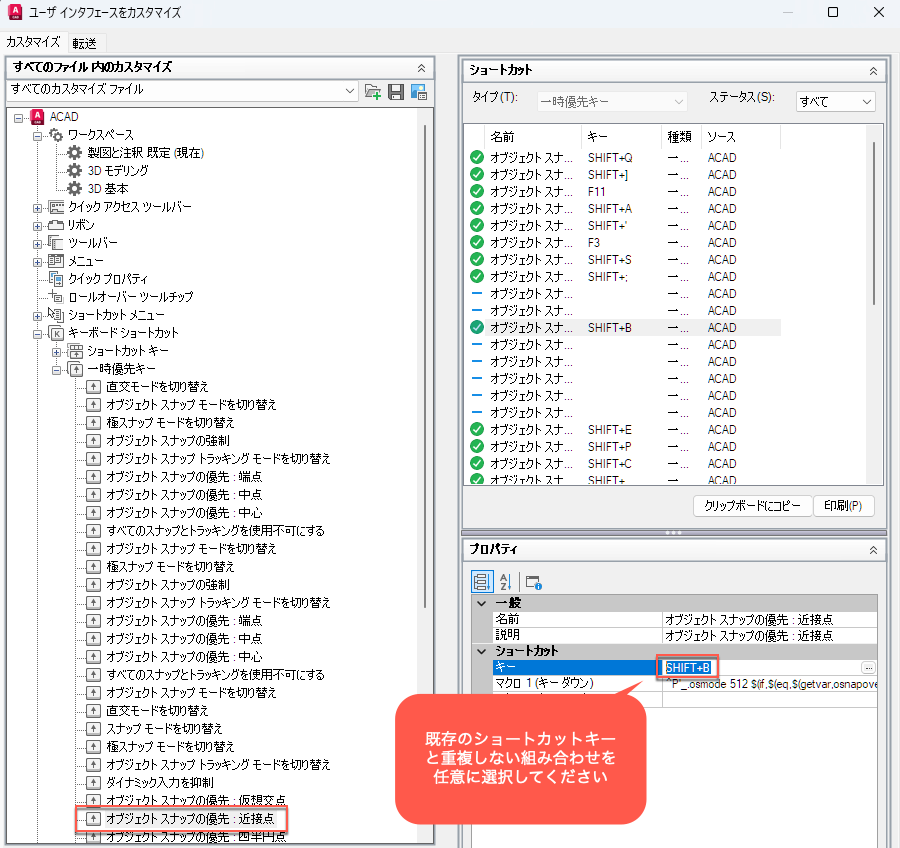The width and height of the screenshot is (900, 848).
Task: Expand the リボン tree node
Action: (x=36, y=224)
